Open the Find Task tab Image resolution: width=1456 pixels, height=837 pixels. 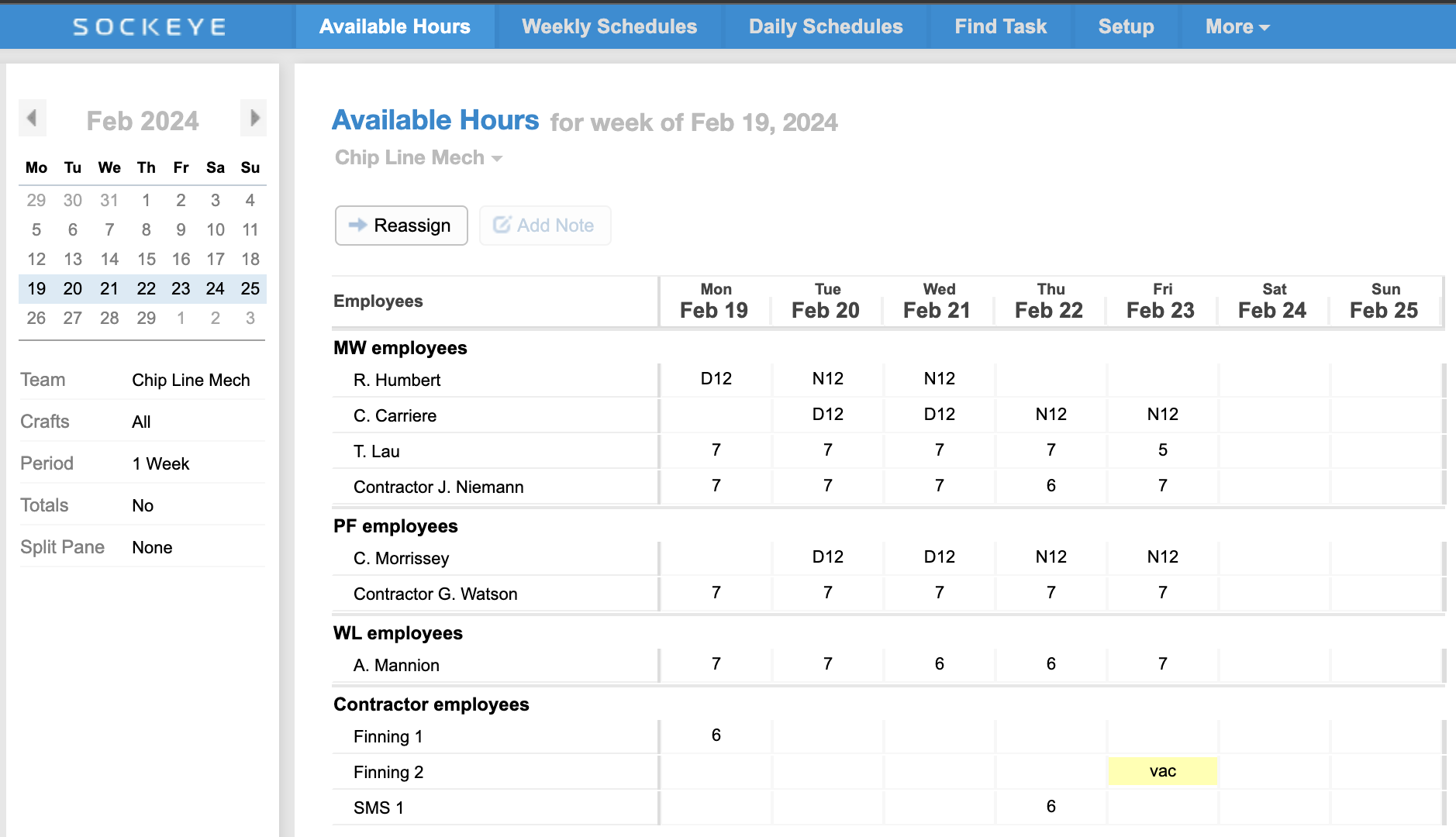[x=1000, y=27]
